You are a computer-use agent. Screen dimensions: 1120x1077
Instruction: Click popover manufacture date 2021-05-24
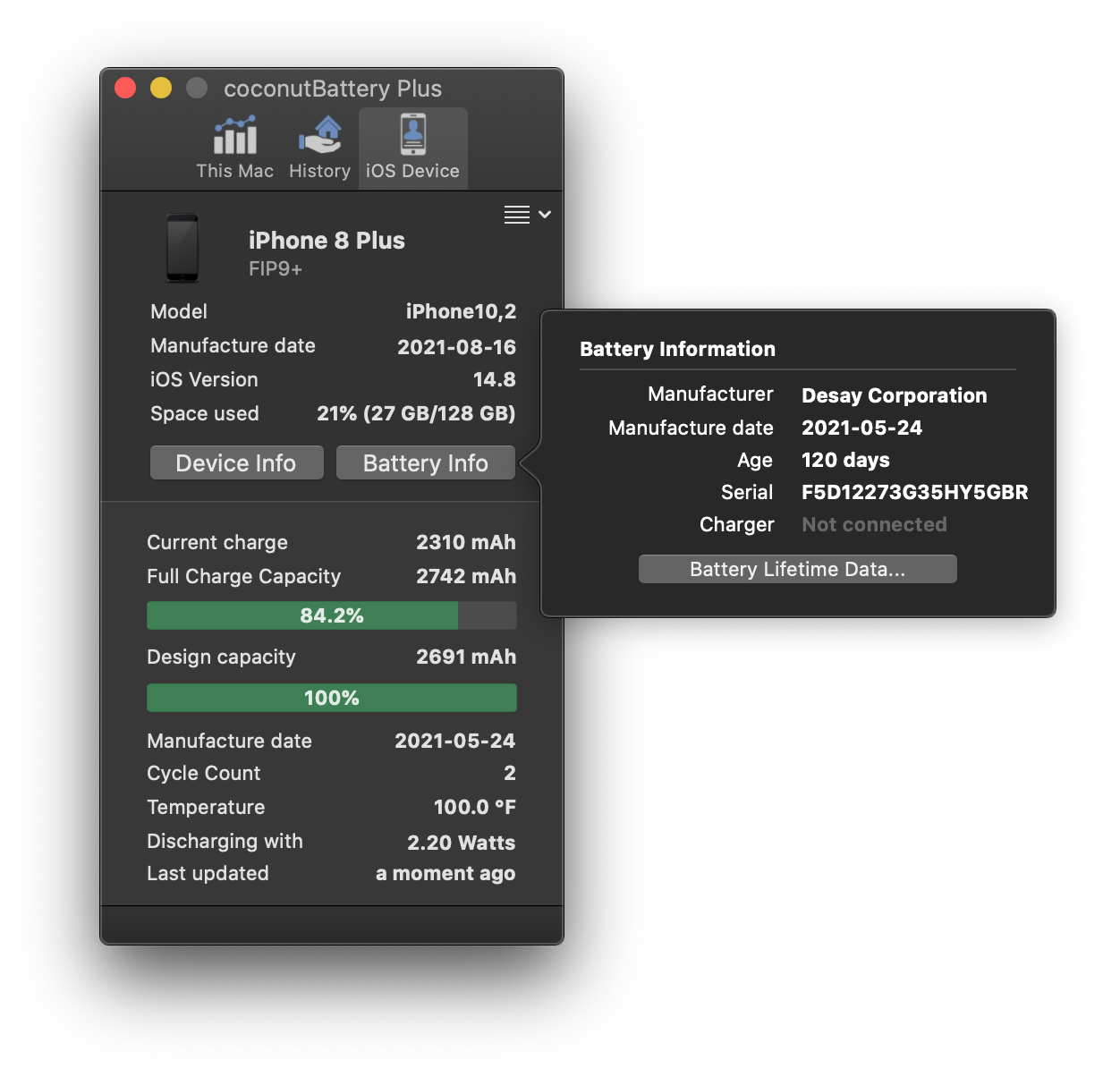click(x=861, y=428)
